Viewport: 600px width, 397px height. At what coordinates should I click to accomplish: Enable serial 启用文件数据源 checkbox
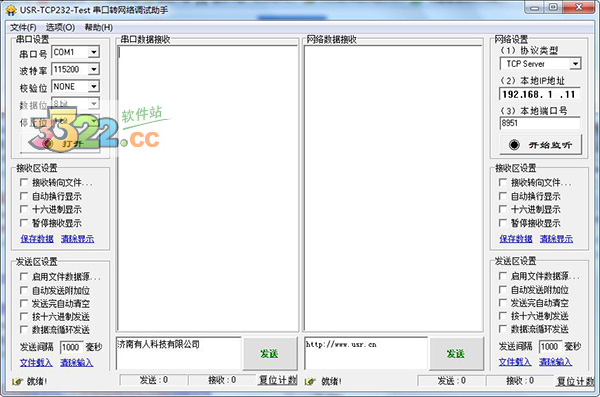coord(24,276)
